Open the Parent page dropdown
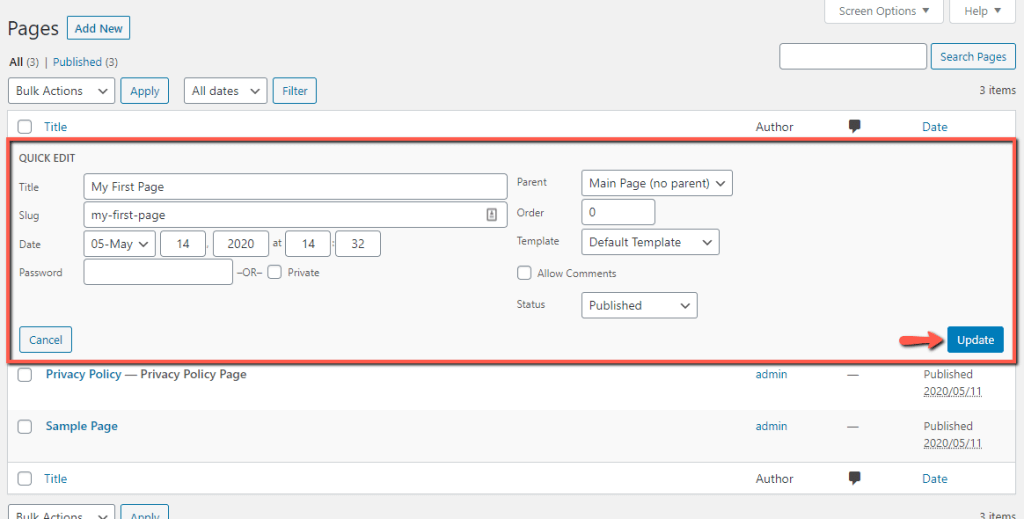The image size is (1024, 519). click(656, 183)
